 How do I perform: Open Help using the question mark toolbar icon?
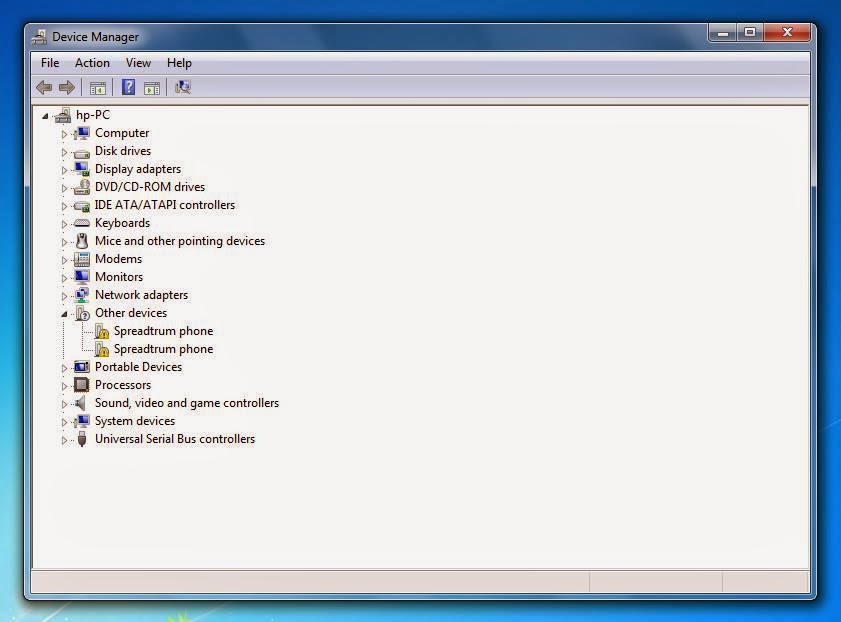(x=127, y=87)
